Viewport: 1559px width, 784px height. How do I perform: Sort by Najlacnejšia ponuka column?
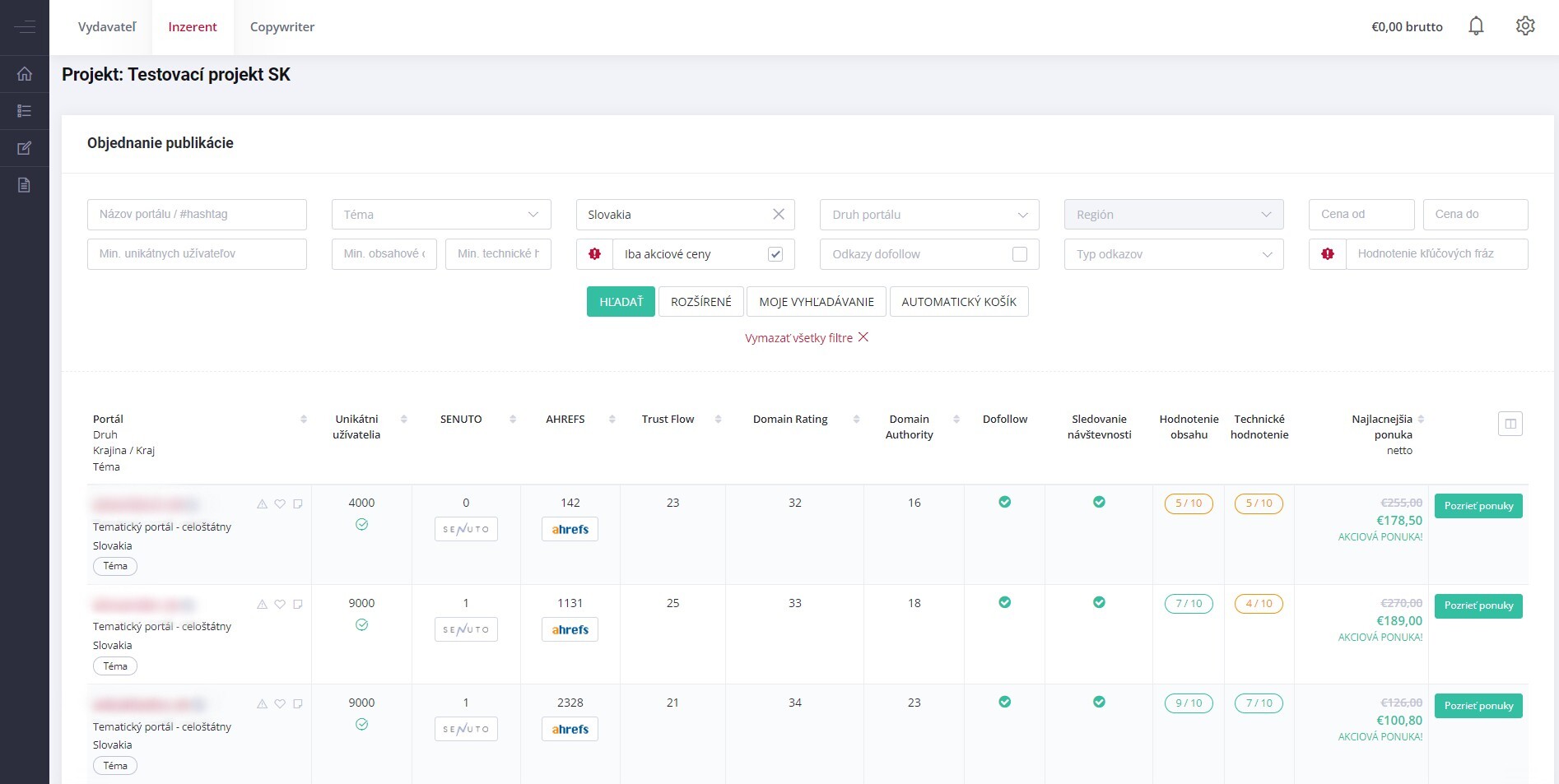click(x=1421, y=419)
